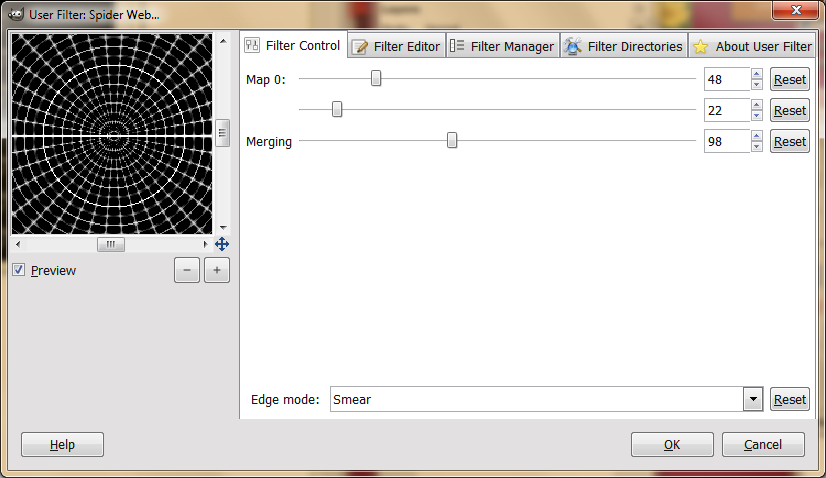Click the preview horizontal scrollbar thumb

point(111,245)
